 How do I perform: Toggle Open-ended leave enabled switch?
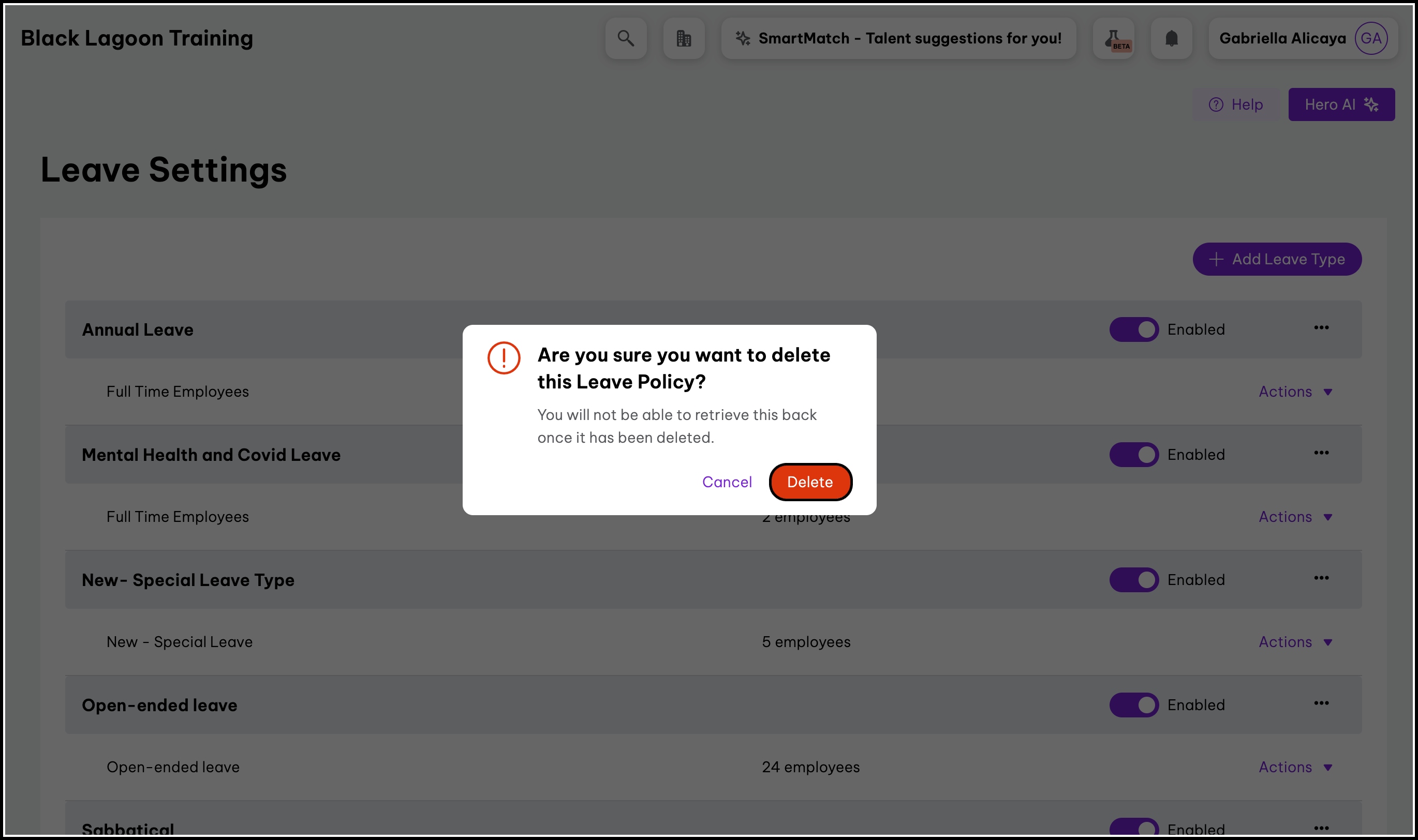coord(1134,704)
